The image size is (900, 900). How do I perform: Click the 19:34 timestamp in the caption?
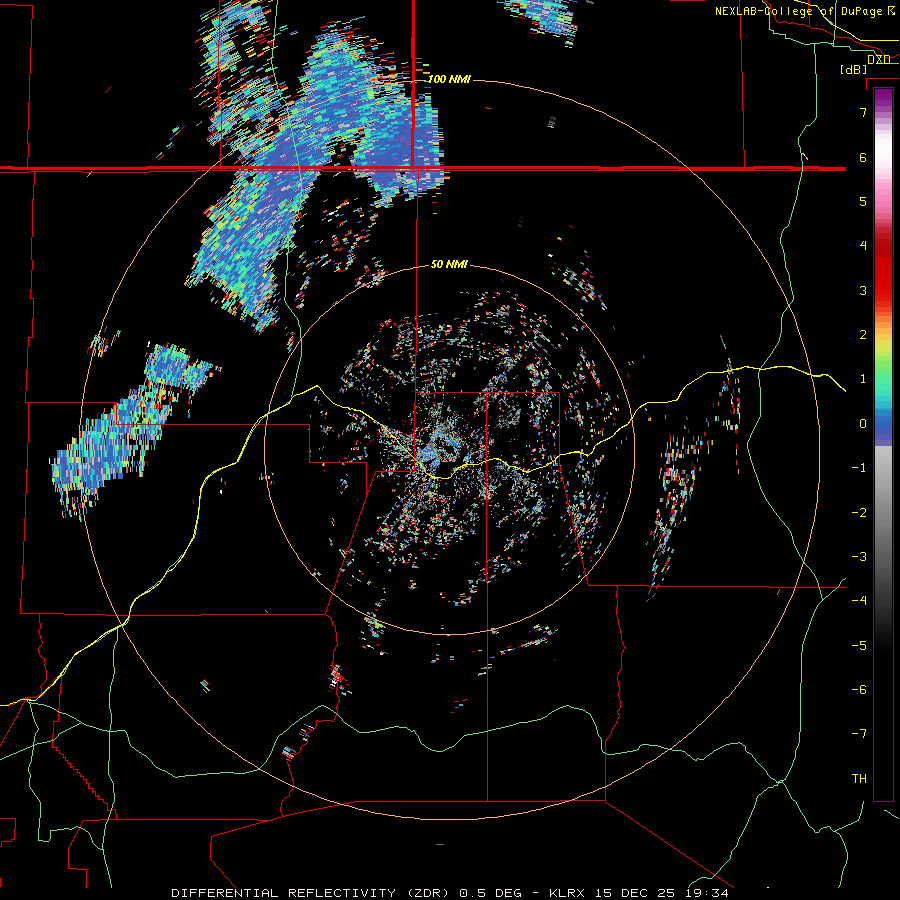[709, 893]
